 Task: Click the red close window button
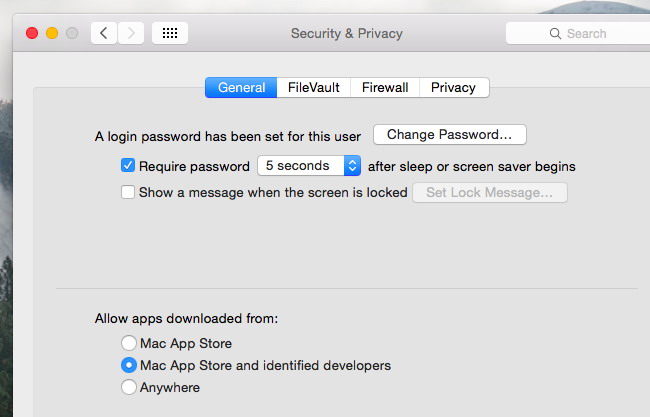click(x=32, y=33)
